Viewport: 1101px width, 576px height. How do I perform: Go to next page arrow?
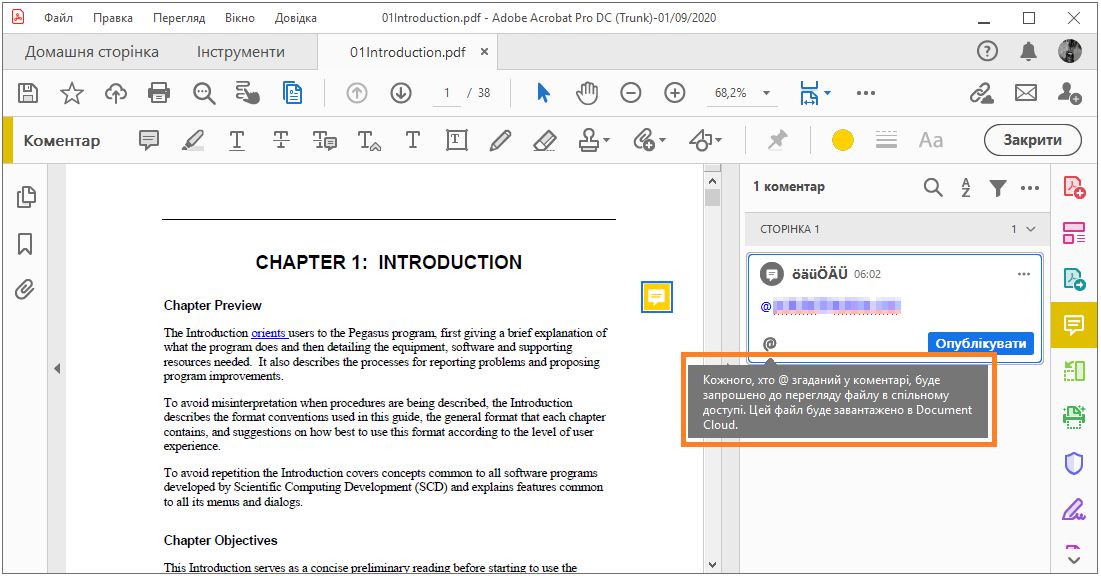tap(401, 93)
